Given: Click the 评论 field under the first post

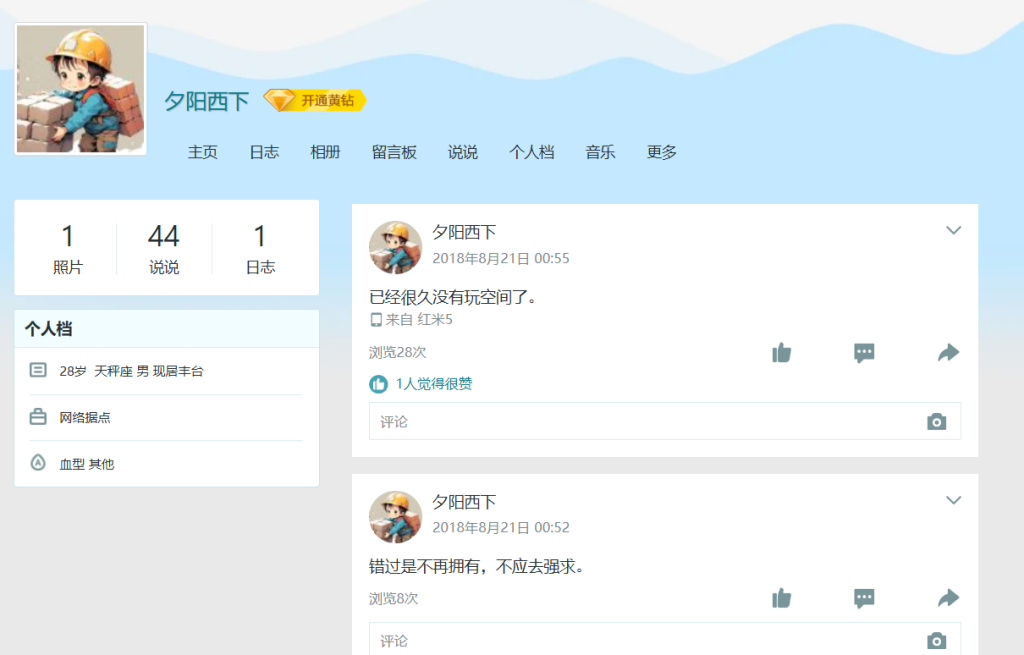Looking at the screenshot, I should (x=640, y=422).
